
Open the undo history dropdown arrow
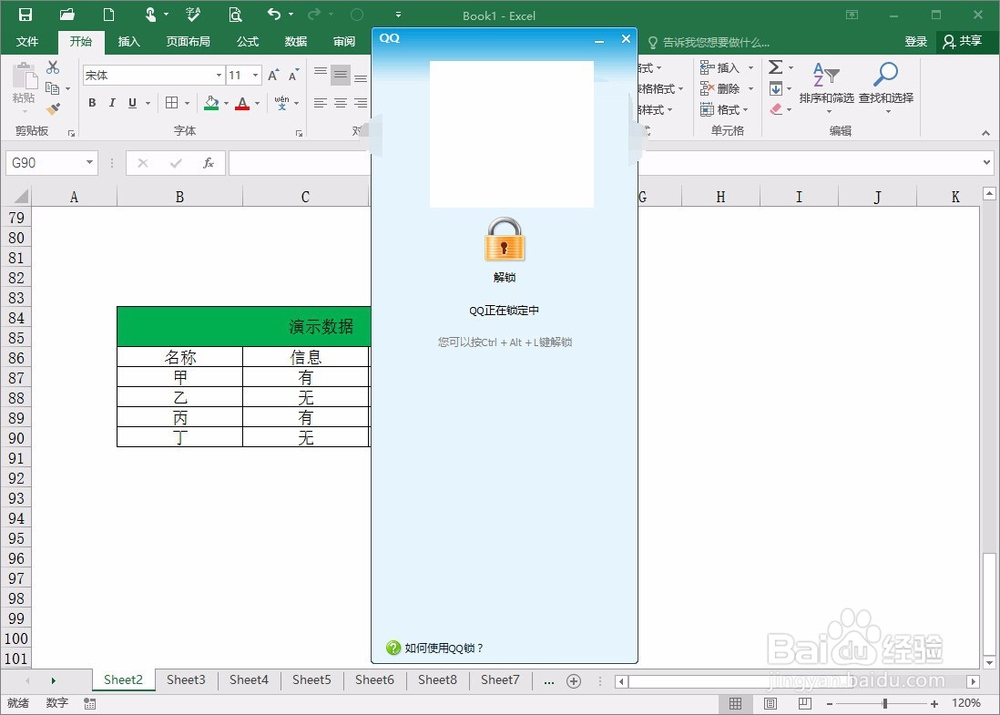291,14
